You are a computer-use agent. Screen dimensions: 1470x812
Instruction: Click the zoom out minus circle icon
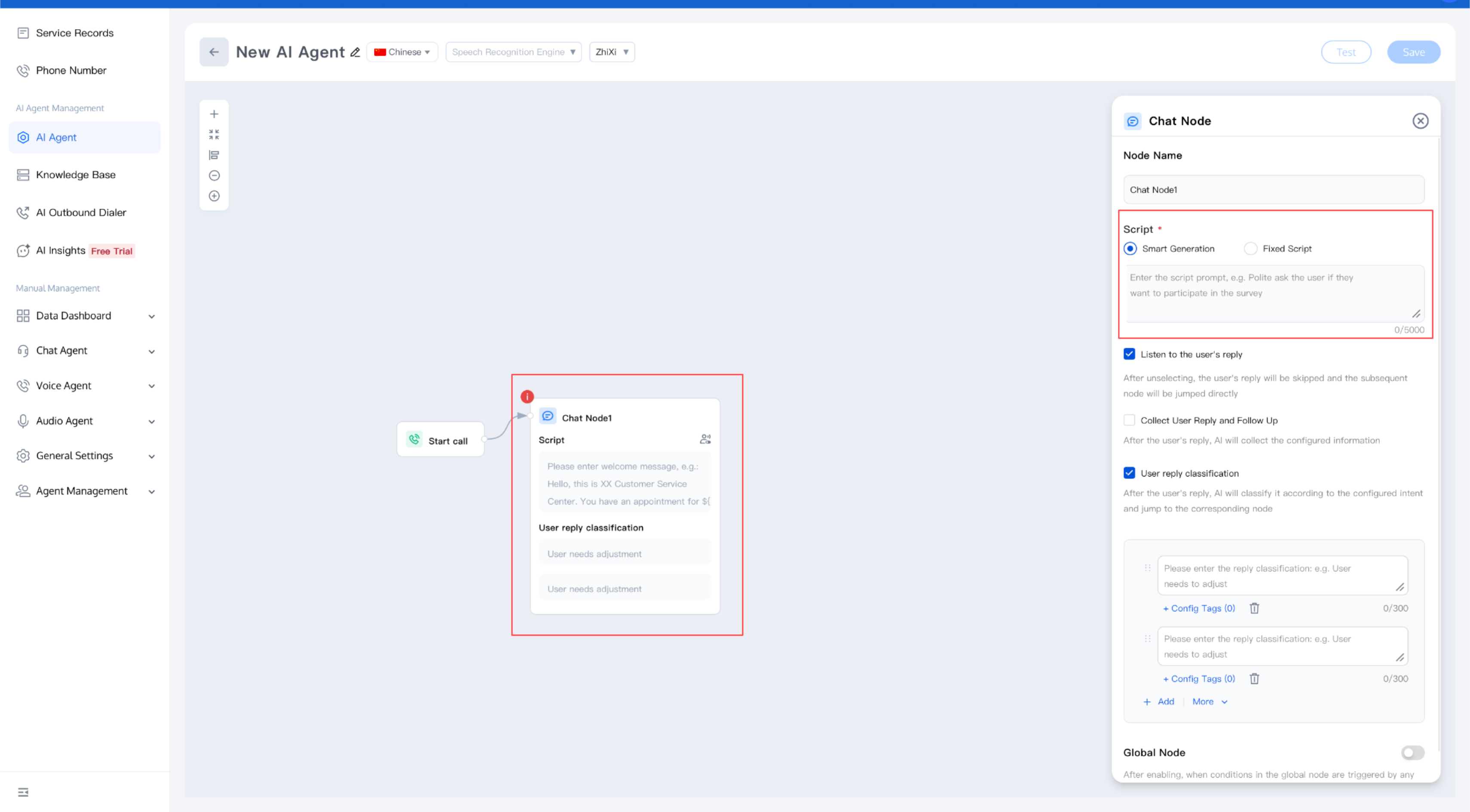coord(214,176)
